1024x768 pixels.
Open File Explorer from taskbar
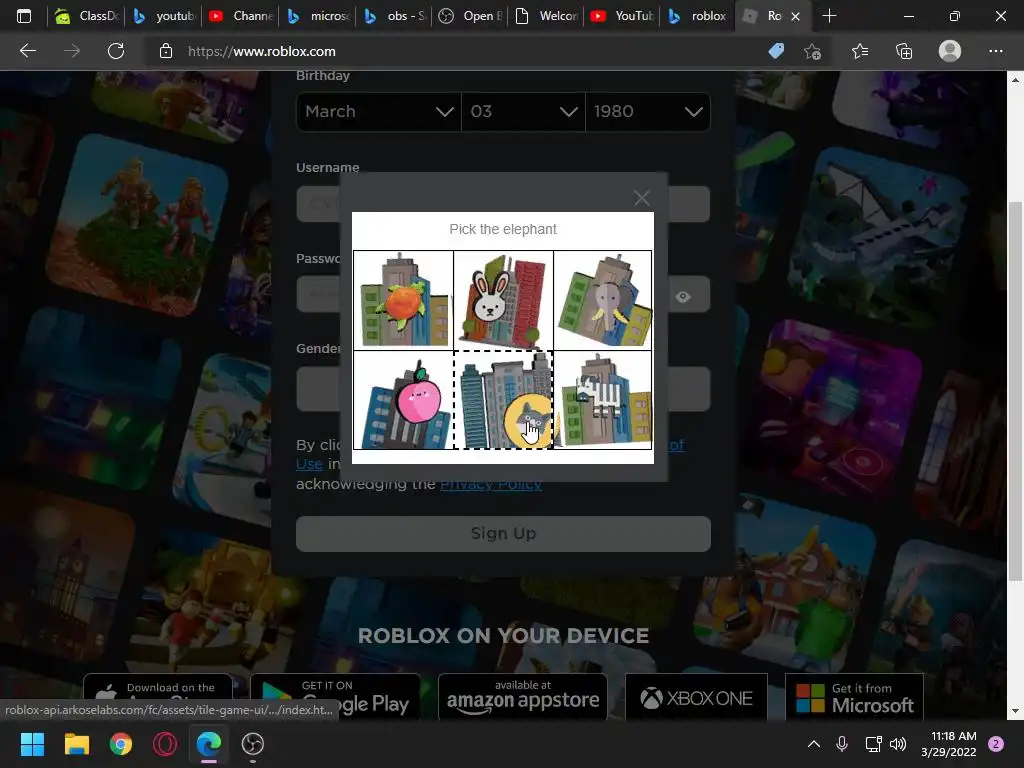coord(76,744)
